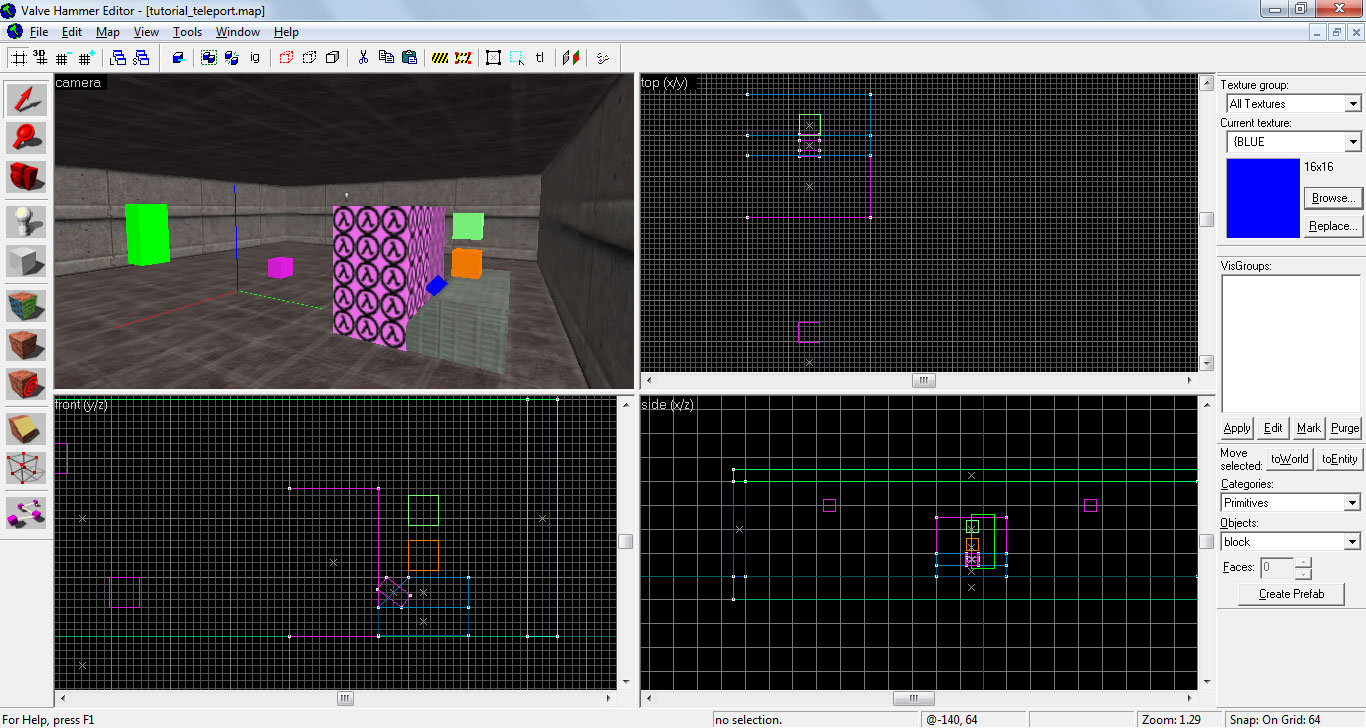This screenshot has width=1366, height=728.
Task: Open the Map menu
Action: pos(107,32)
